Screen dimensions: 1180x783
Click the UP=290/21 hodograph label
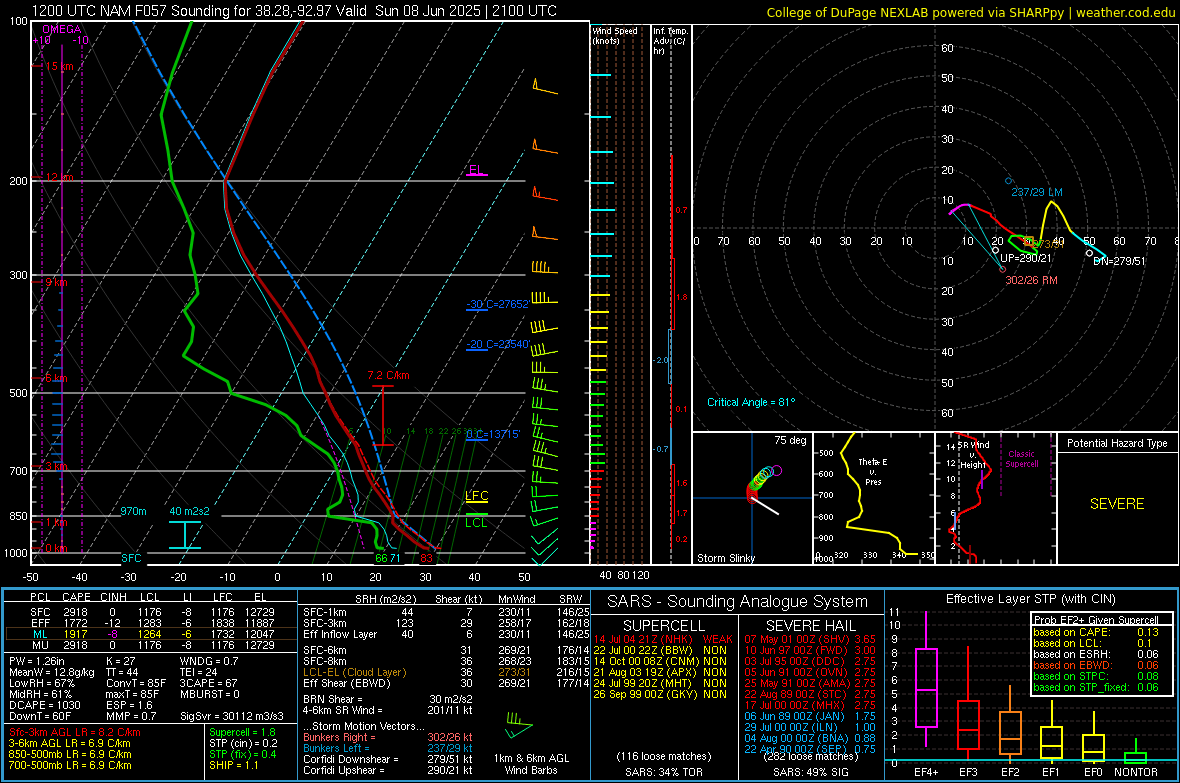(1026, 258)
